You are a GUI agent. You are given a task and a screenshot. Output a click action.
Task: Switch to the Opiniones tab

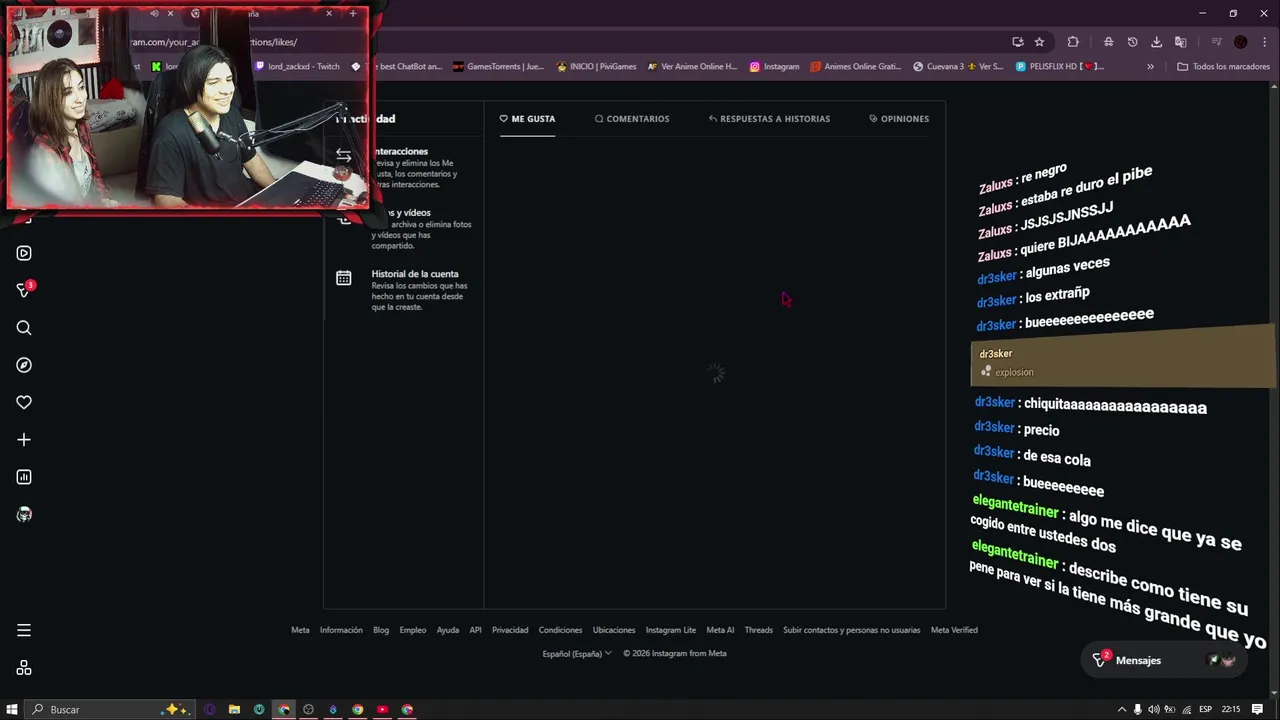point(899,118)
